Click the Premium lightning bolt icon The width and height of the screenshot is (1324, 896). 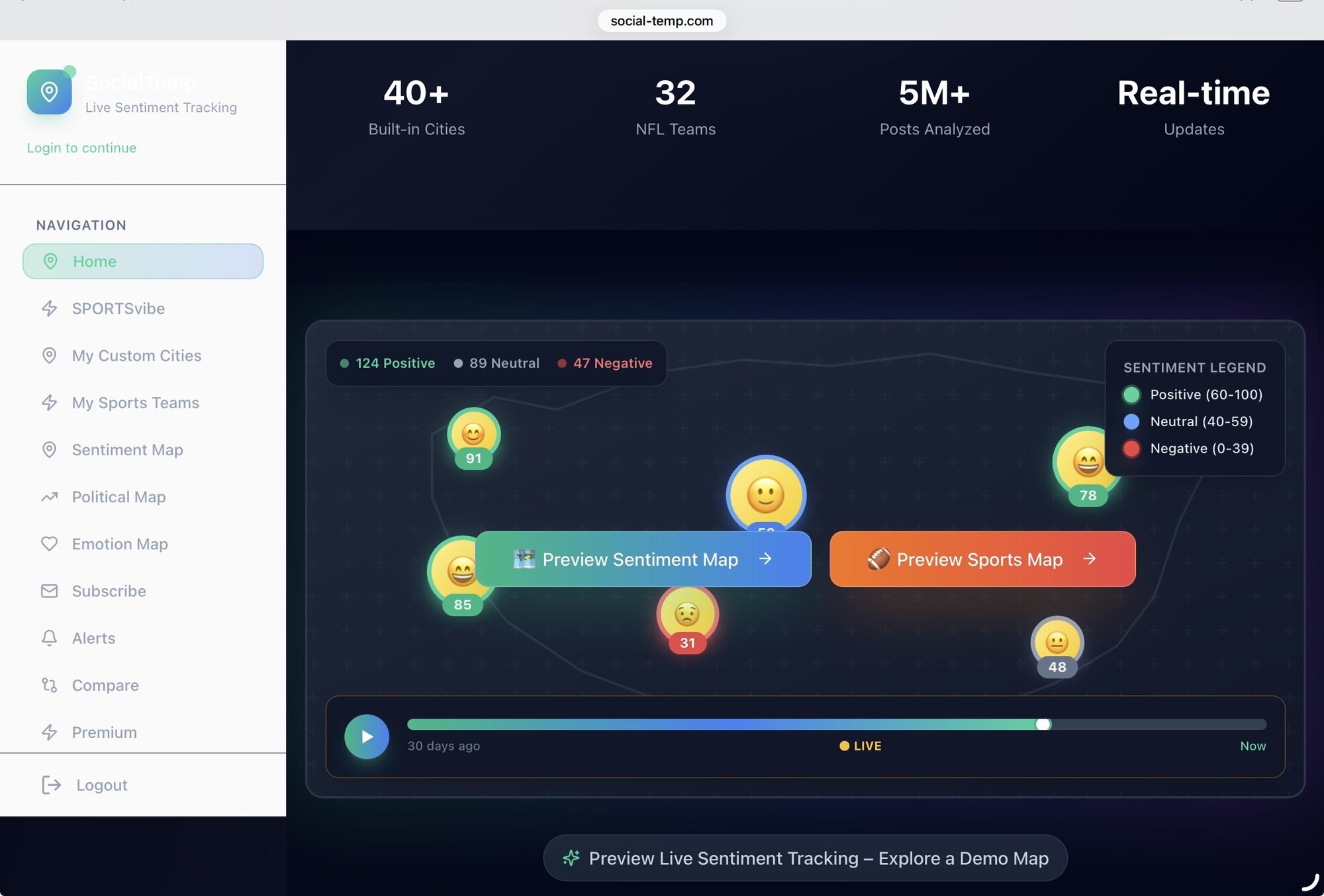tap(50, 732)
